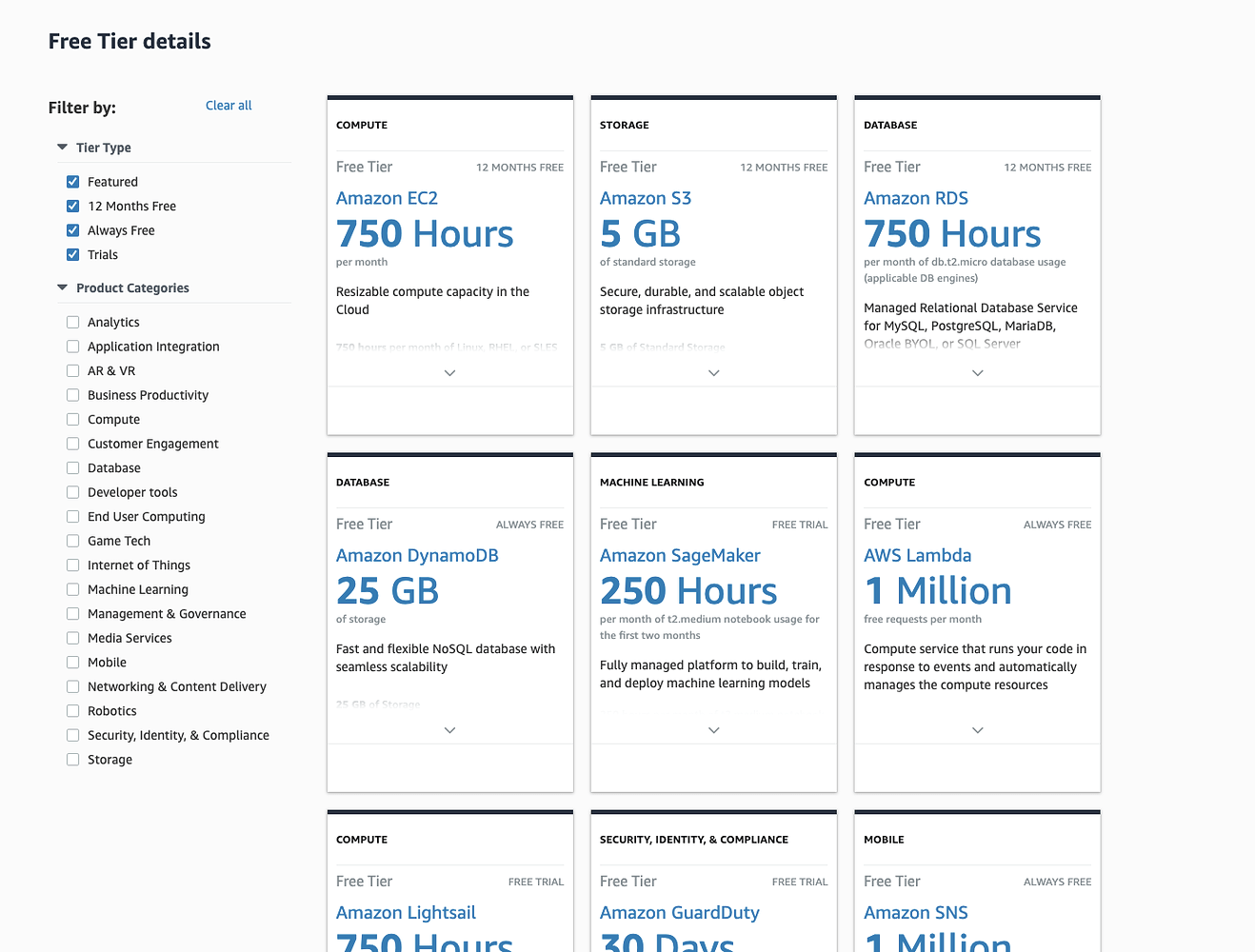Click "1 Million" on the AWS Lambda card
Screen dimensions: 1255x952
[x=938, y=591]
